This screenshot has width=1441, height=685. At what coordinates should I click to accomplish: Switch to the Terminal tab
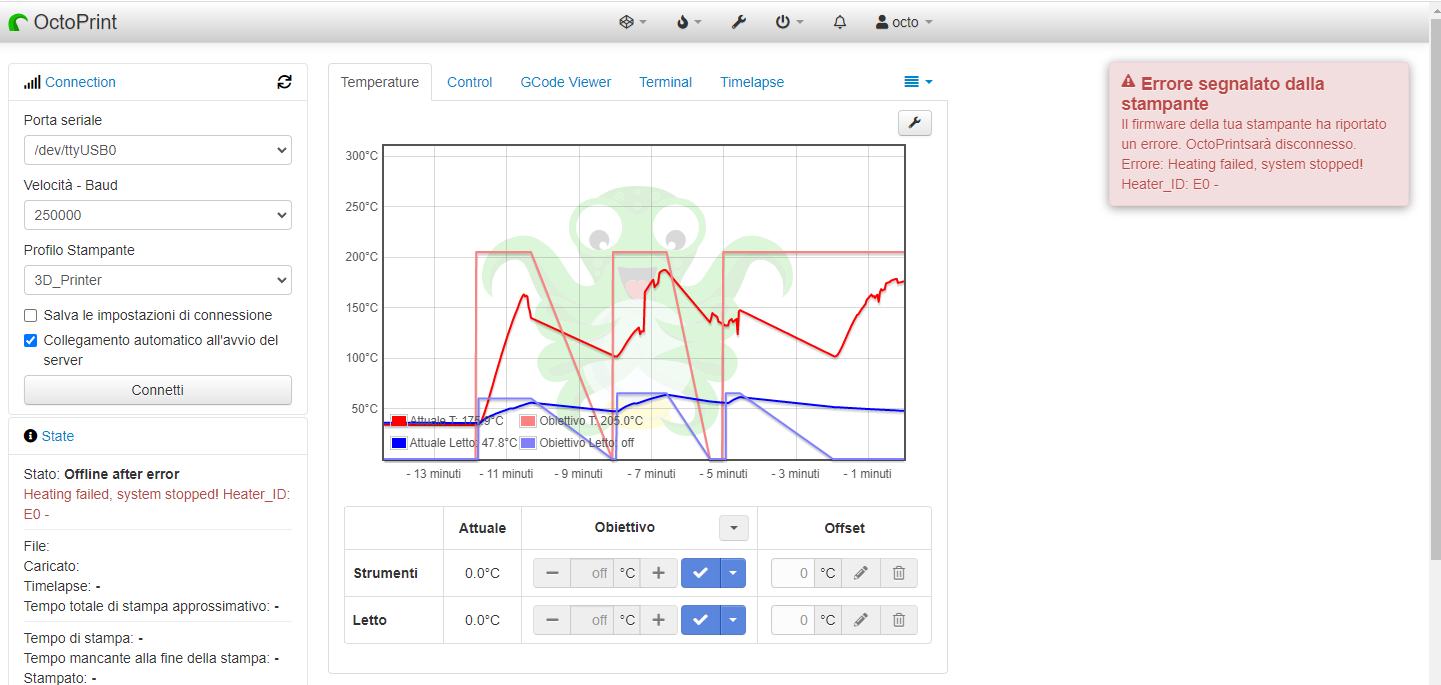click(666, 82)
